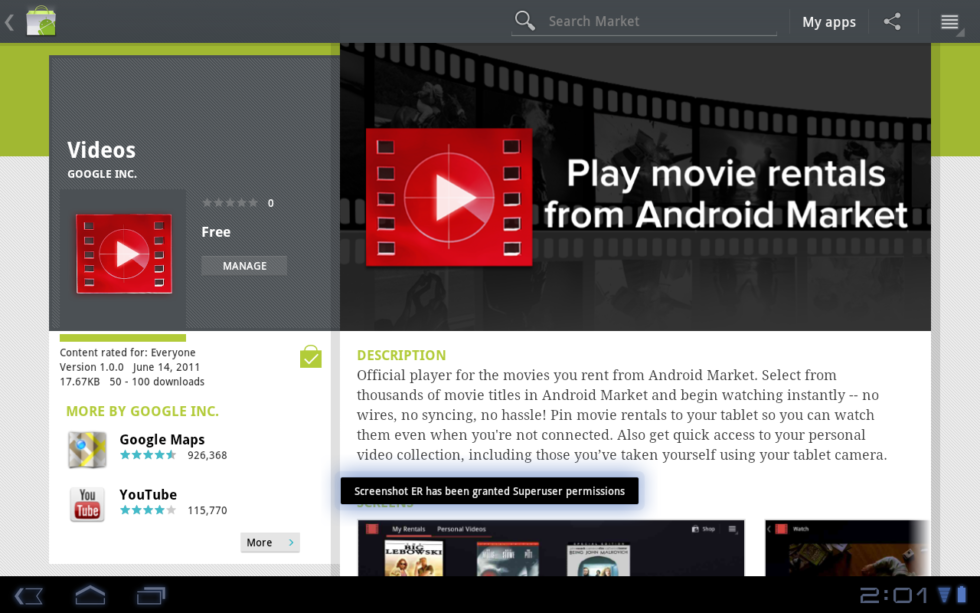Tap the share icon in top bar
980x613 pixels.
tap(892, 21)
